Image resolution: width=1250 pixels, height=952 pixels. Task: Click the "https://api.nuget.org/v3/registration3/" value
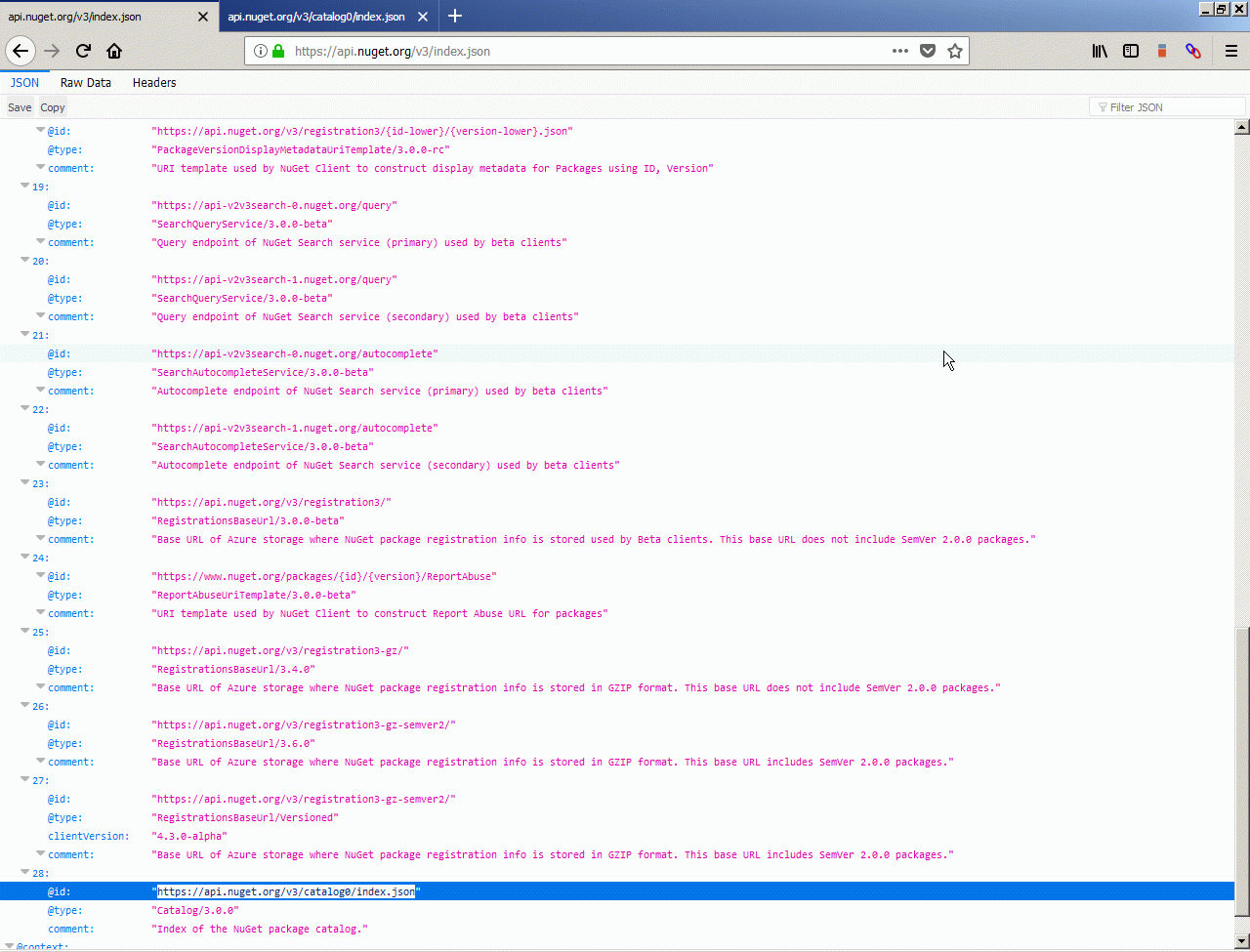tap(271, 502)
